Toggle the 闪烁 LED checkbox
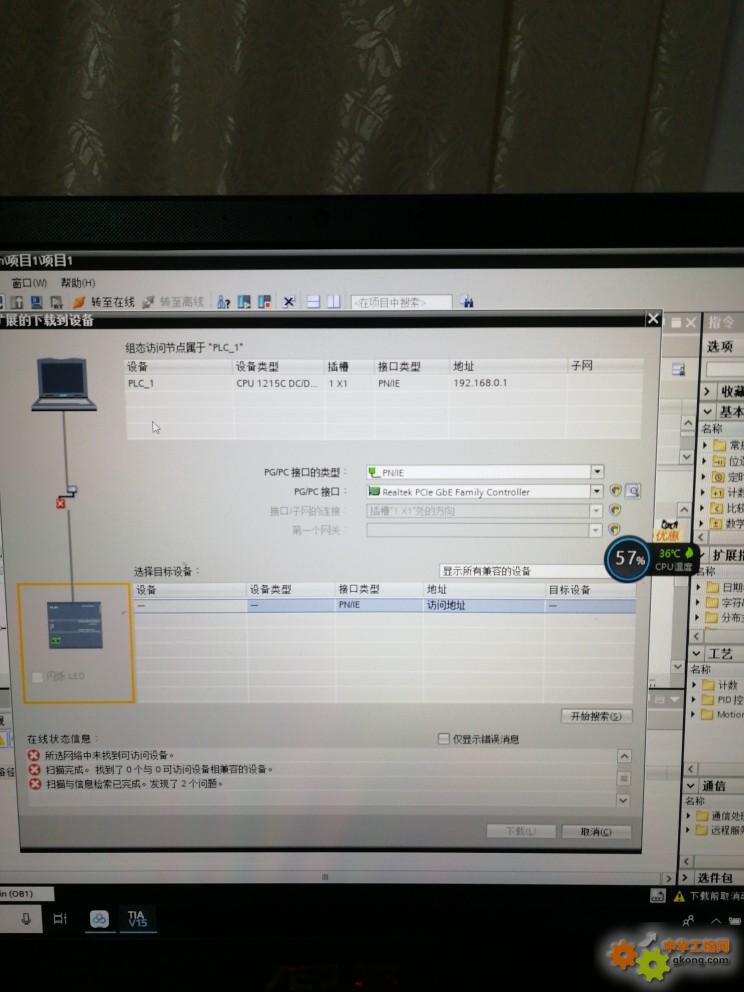744x992 pixels. point(37,677)
